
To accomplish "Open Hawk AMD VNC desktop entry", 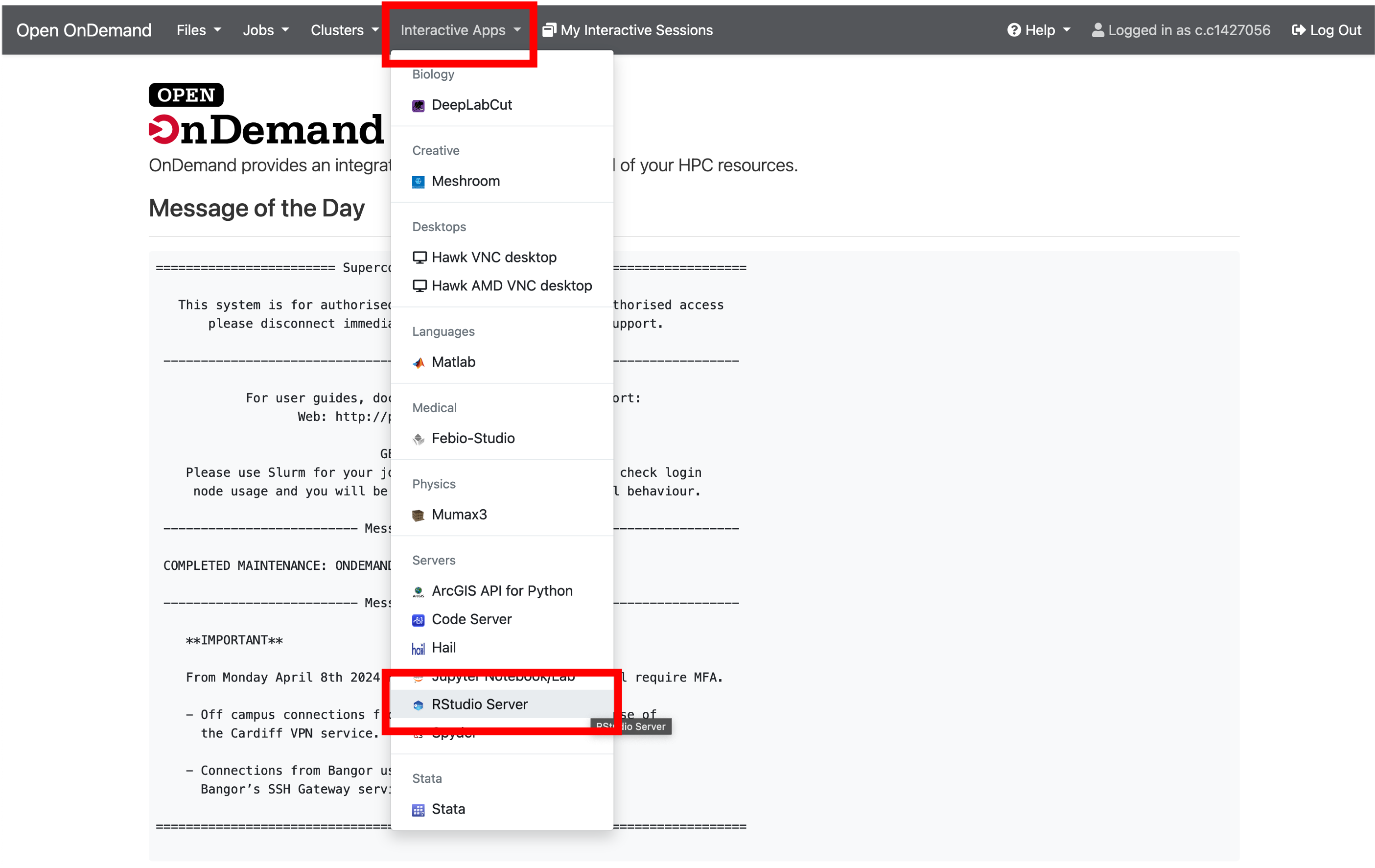I will click(502, 285).
